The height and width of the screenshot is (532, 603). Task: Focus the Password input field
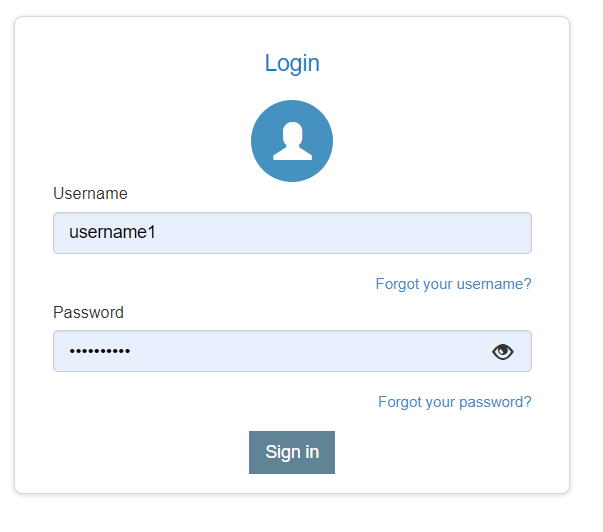tap(270, 351)
